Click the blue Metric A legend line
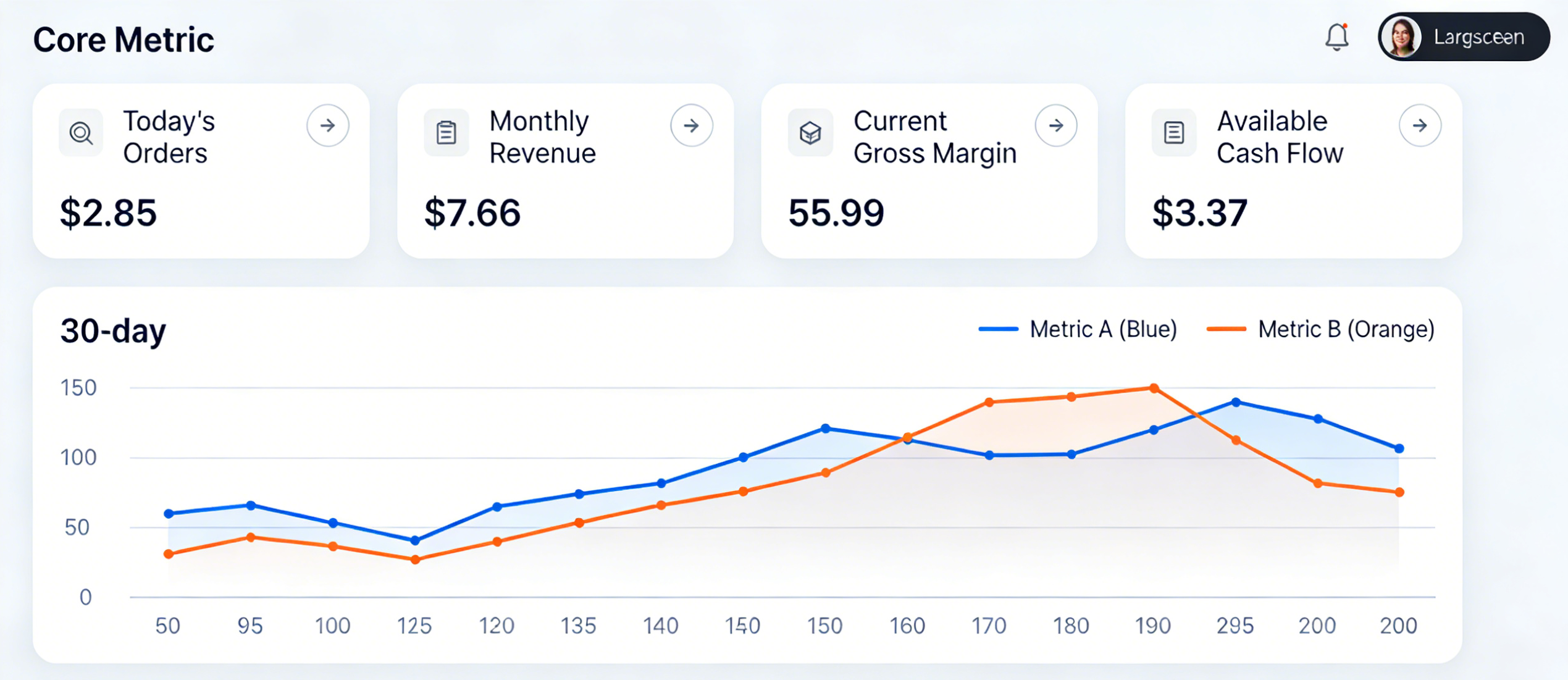Image resolution: width=1568 pixels, height=680 pixels. 998,329
